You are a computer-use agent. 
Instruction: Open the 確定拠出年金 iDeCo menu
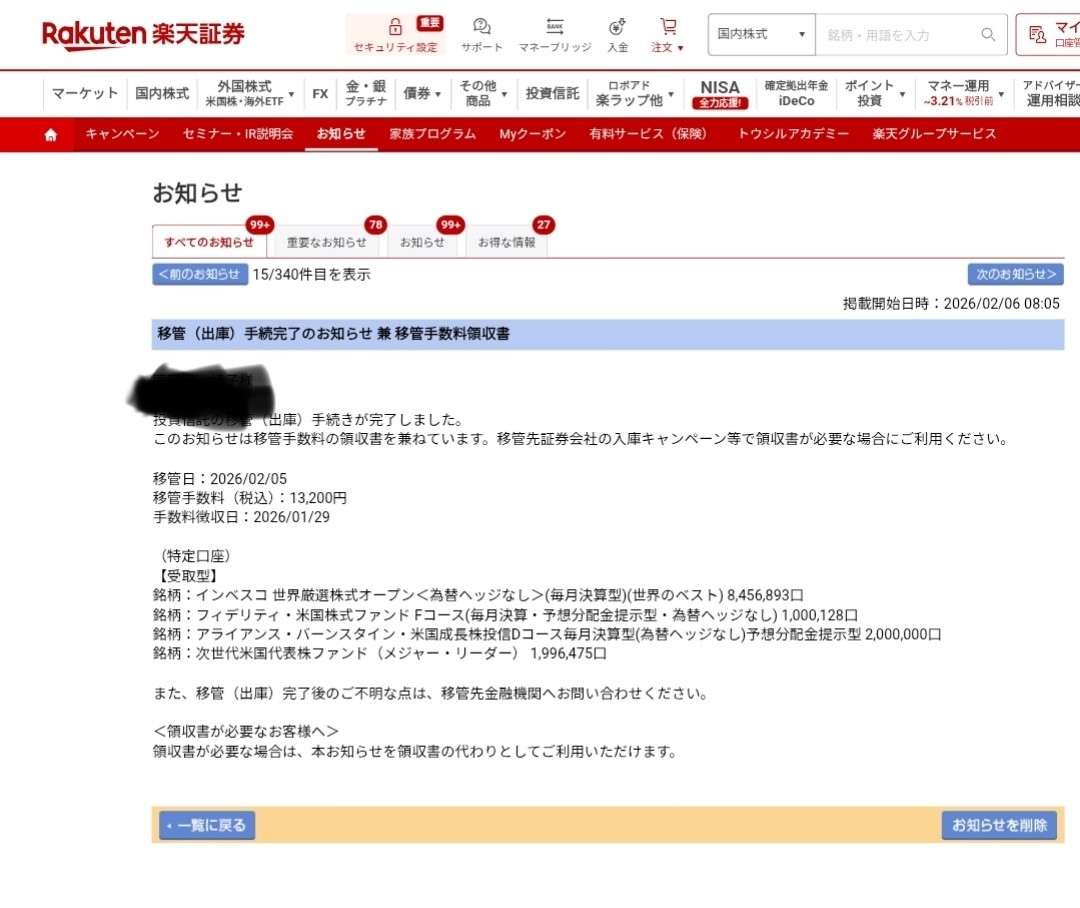pyautogui.click(x=796, y=93)
